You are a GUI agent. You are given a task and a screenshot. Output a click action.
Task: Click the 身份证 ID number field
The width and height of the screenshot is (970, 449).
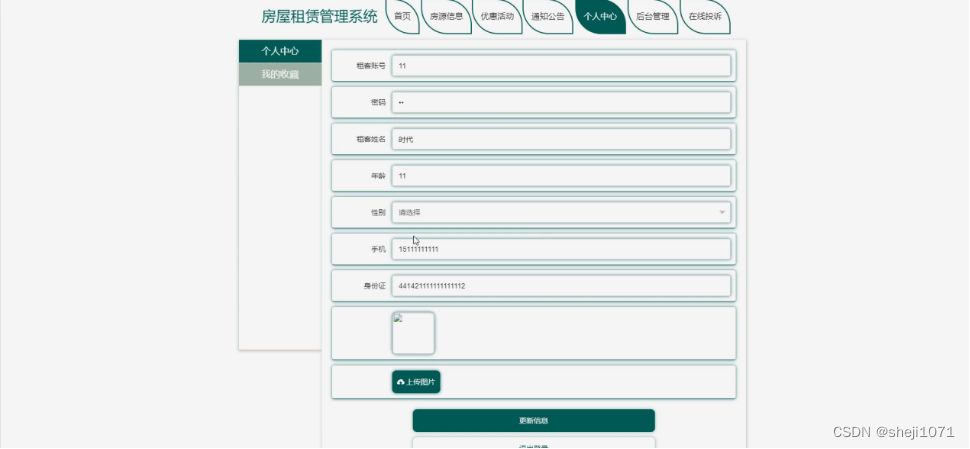(561, 286)
